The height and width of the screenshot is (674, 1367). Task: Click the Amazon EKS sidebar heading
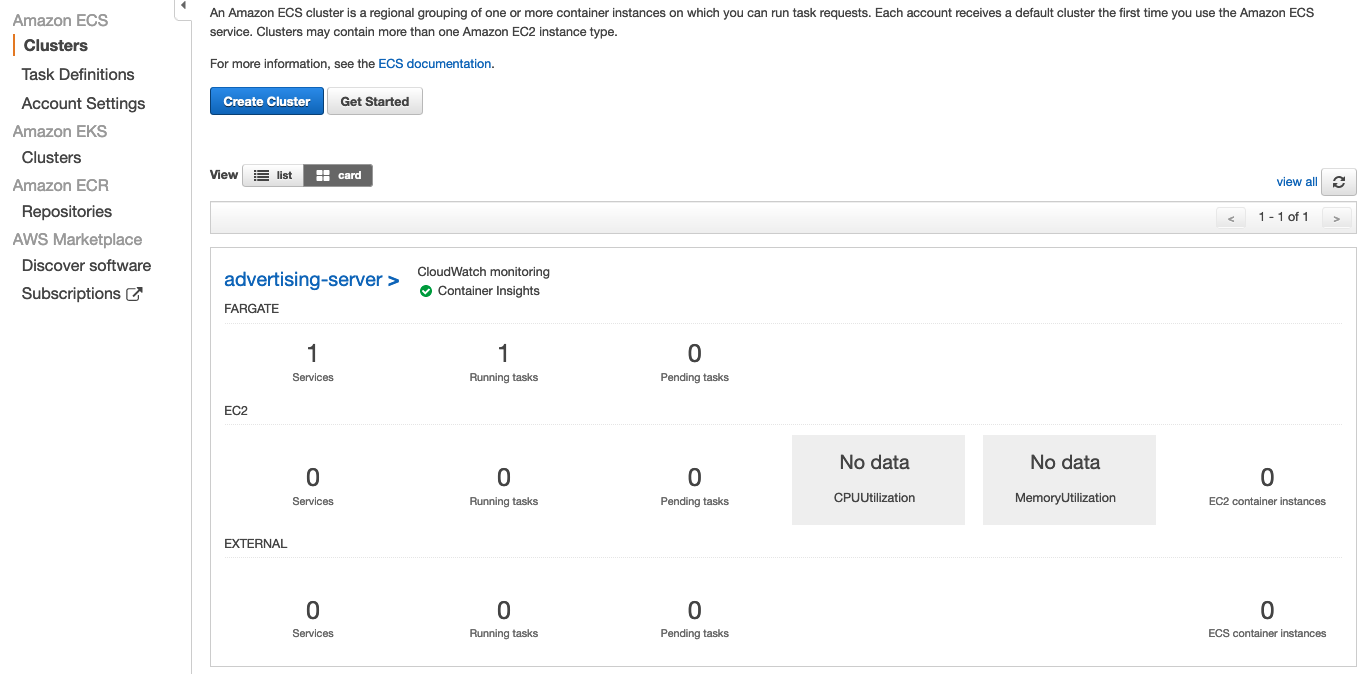(60, 131)
